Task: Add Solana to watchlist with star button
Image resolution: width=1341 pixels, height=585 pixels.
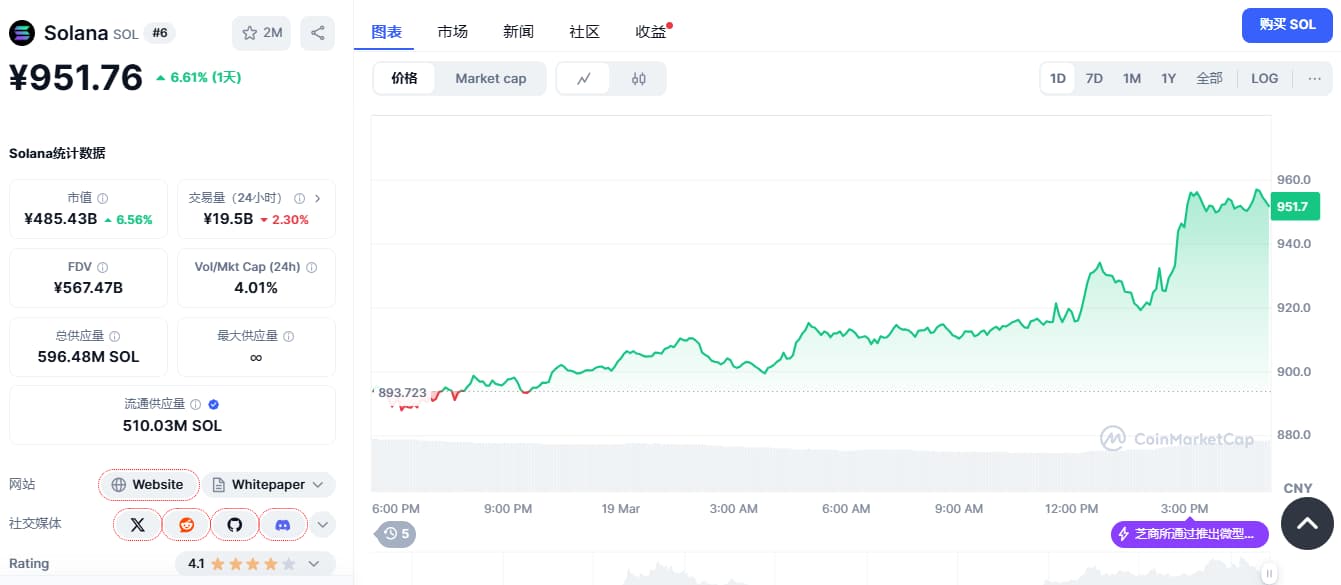Action: (x=261, y=33)
